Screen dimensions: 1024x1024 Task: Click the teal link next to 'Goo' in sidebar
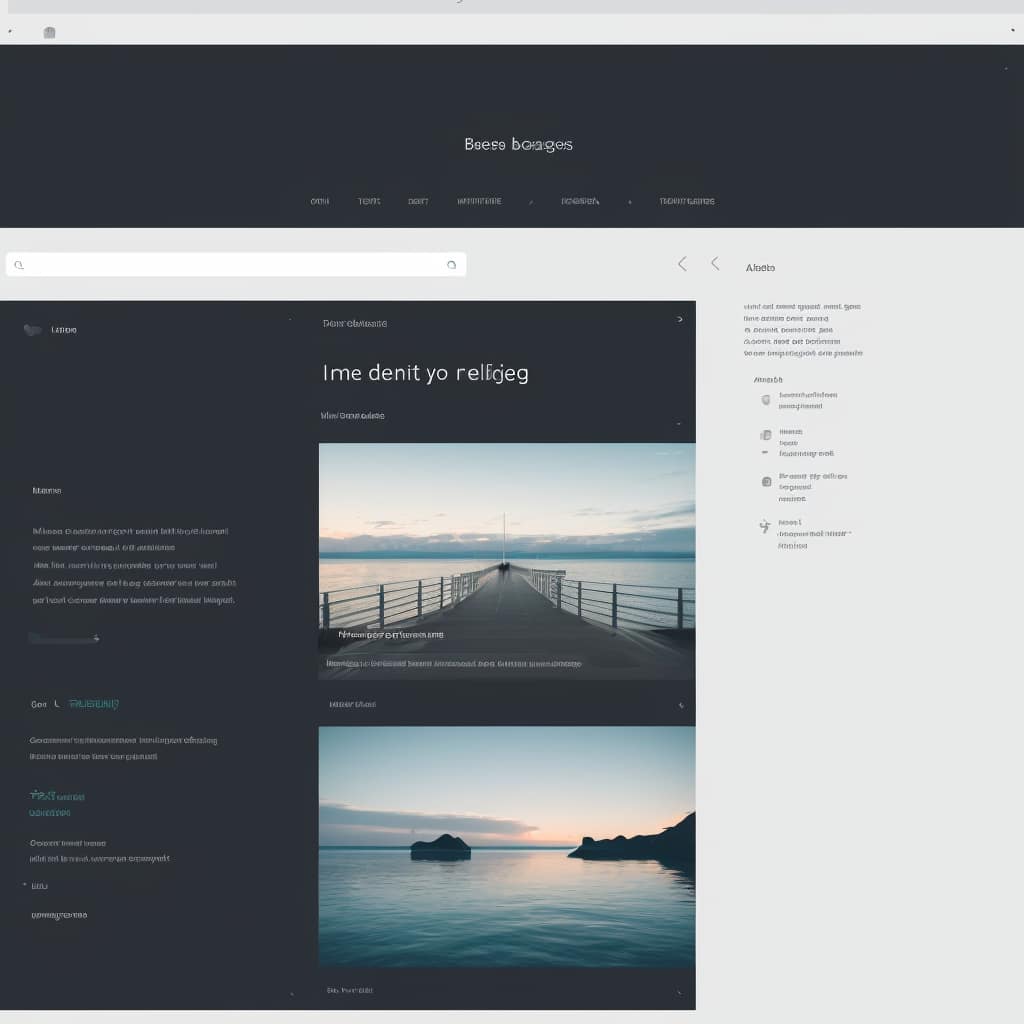pyautogui.click(x=94, y=704)
